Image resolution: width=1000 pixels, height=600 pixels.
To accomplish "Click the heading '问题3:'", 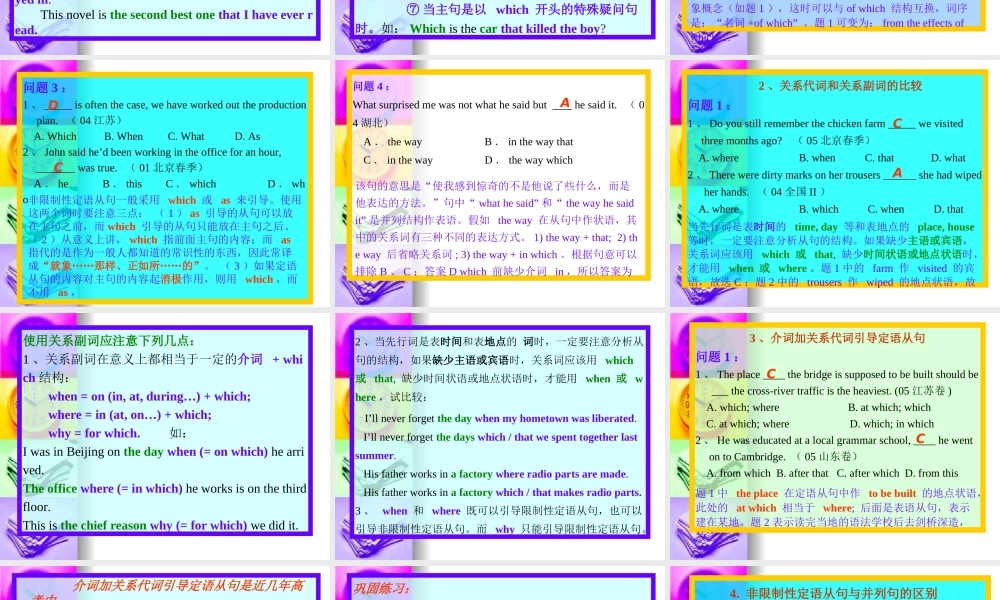I will 45,88.
